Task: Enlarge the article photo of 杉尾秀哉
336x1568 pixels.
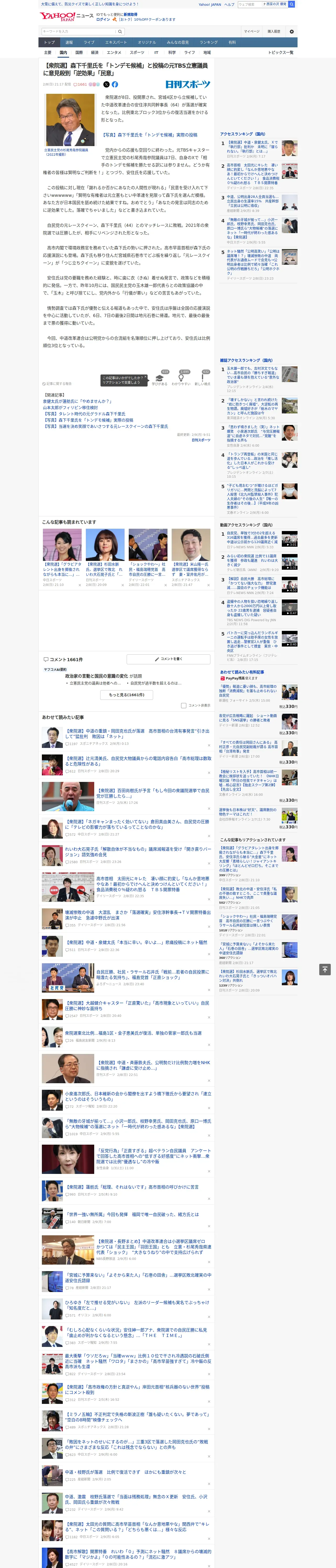Action: [70, 120]
